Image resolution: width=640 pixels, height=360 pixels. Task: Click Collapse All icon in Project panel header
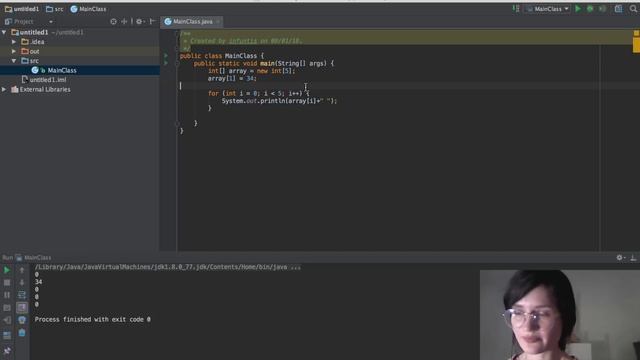click(124, 21)
